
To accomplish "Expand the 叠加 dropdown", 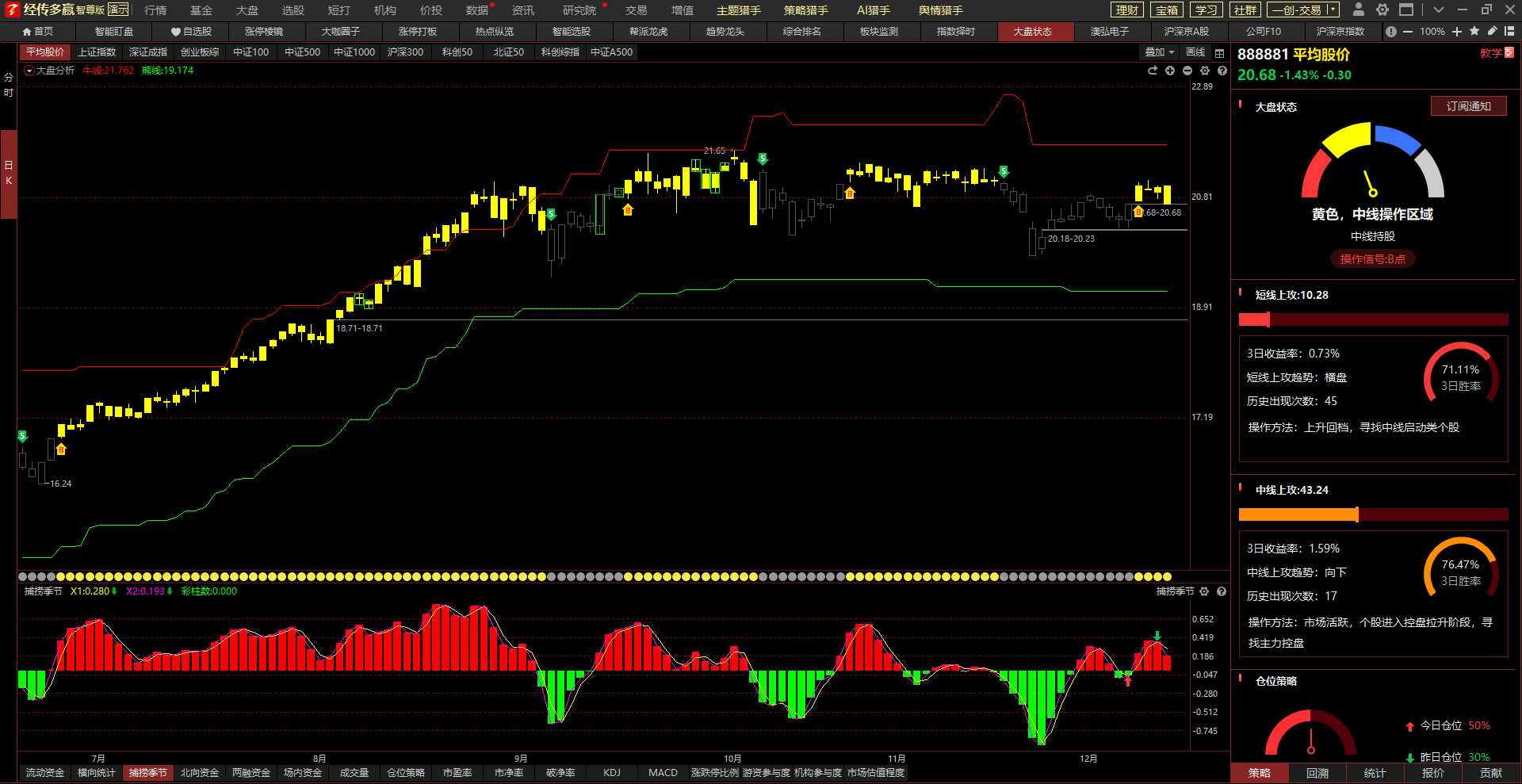I will (1160, 52).
